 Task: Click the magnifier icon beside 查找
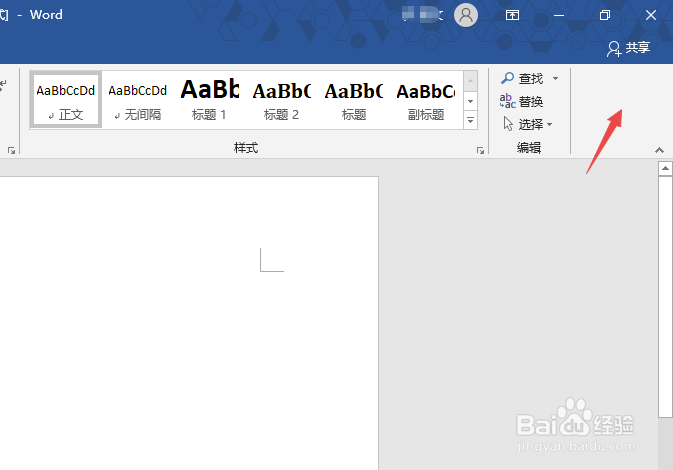point(507,78)
